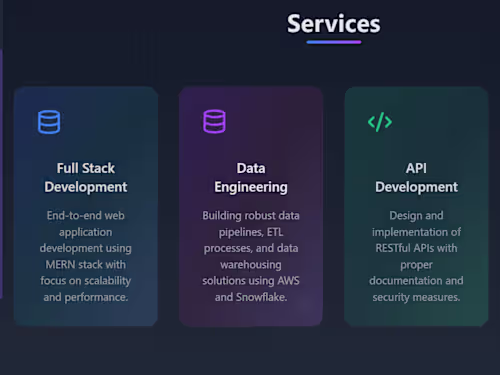Image resolution: width=500 pixels, height=375 pixels.
Task: Select the API Development card title
Action: [416, 178]
